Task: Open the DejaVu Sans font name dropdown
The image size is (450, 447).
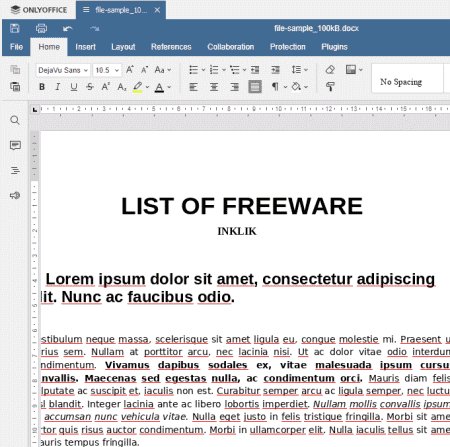Action: tap(63, 70)
